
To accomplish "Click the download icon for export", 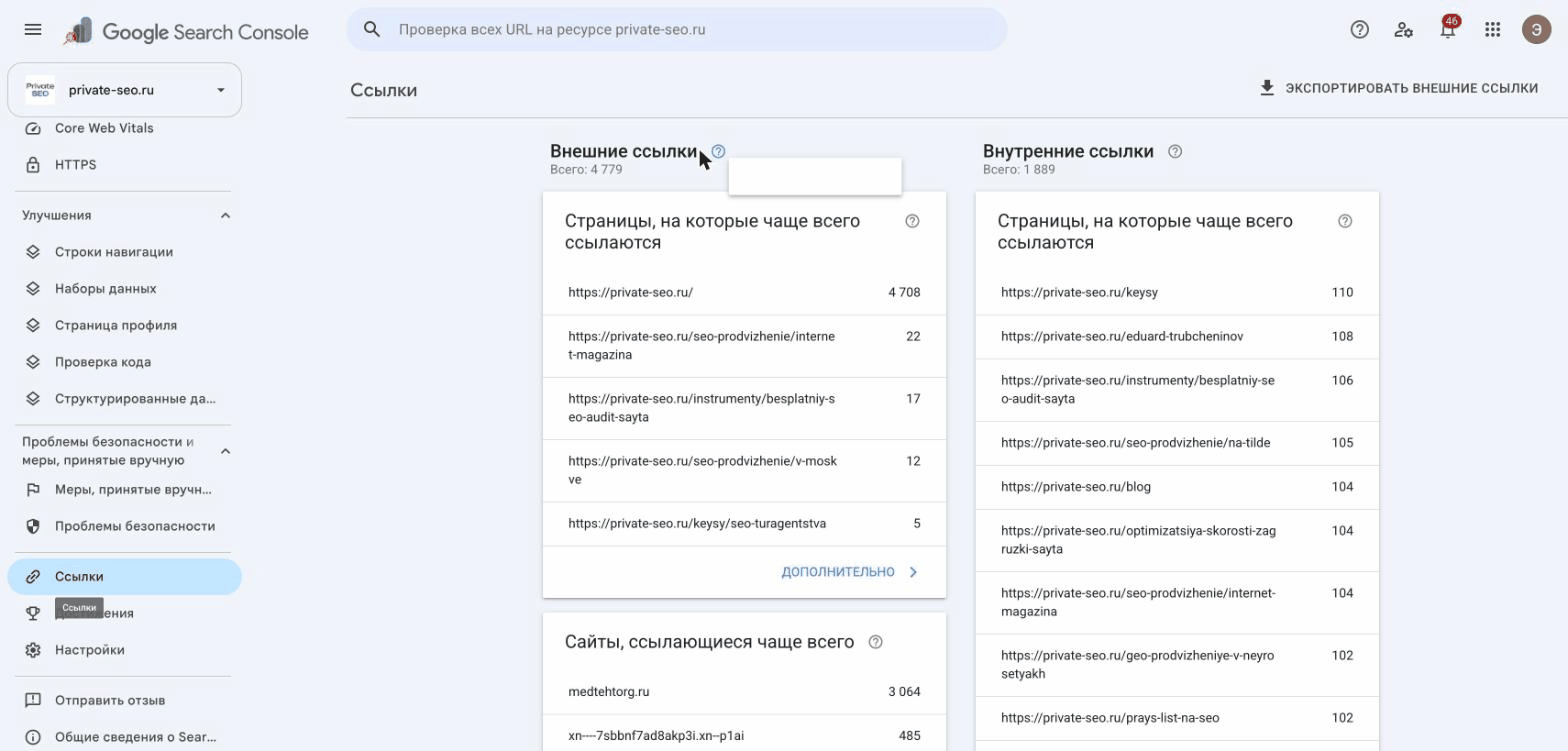I will pyautogui.click(x=1267, y=88).
